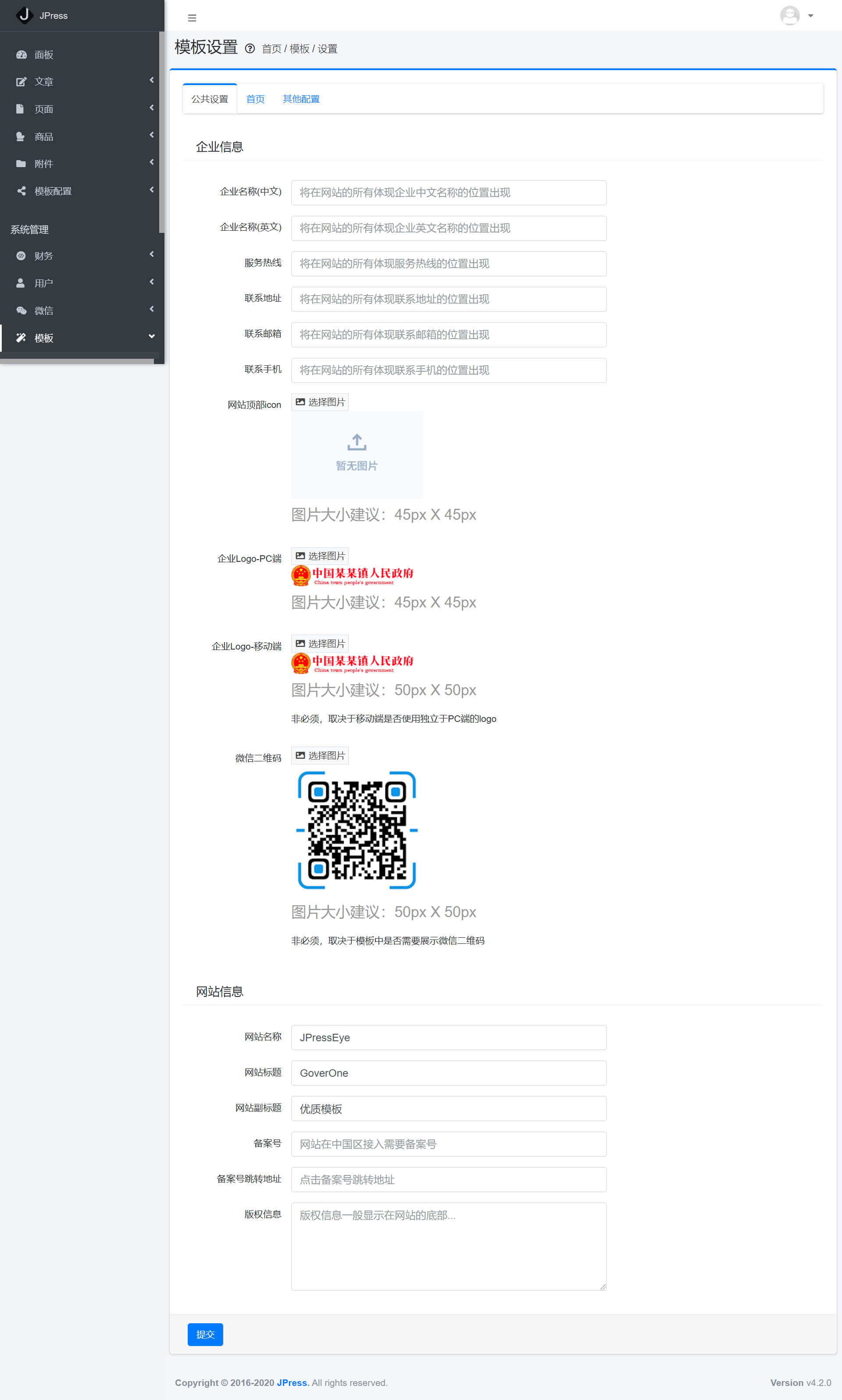Focus the 联系邮箱 input field

point(449,335)
